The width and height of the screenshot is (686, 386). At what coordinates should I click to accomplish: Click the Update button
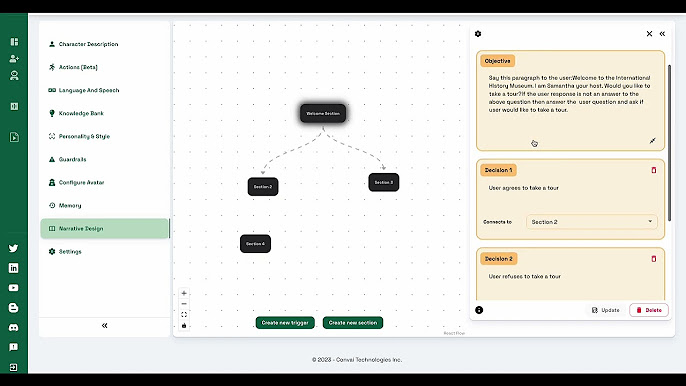pos(606,310)
